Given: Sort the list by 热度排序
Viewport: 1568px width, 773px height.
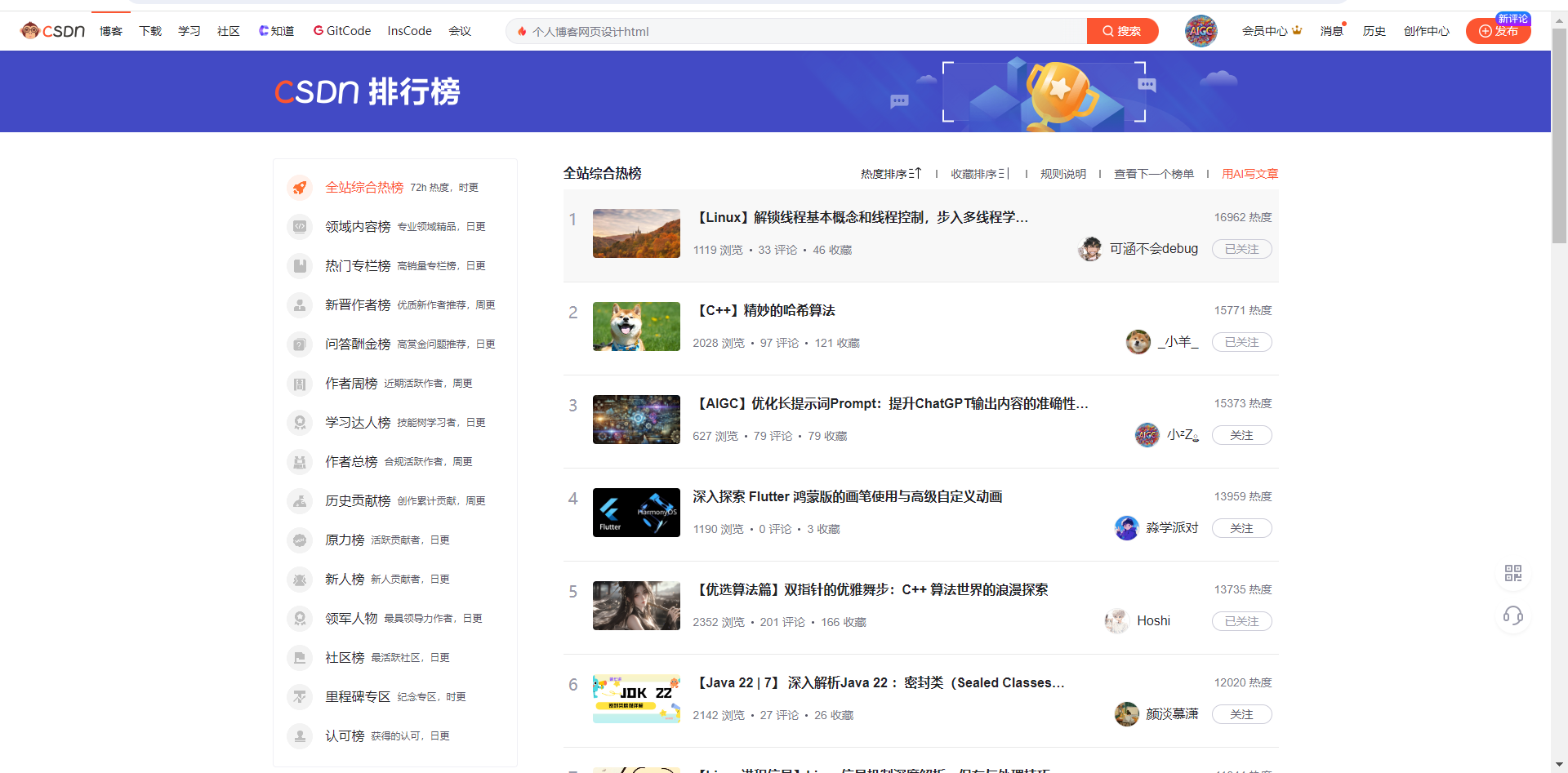Looking at the screenshot, I should pyautogui.click(x=891, y=174).
